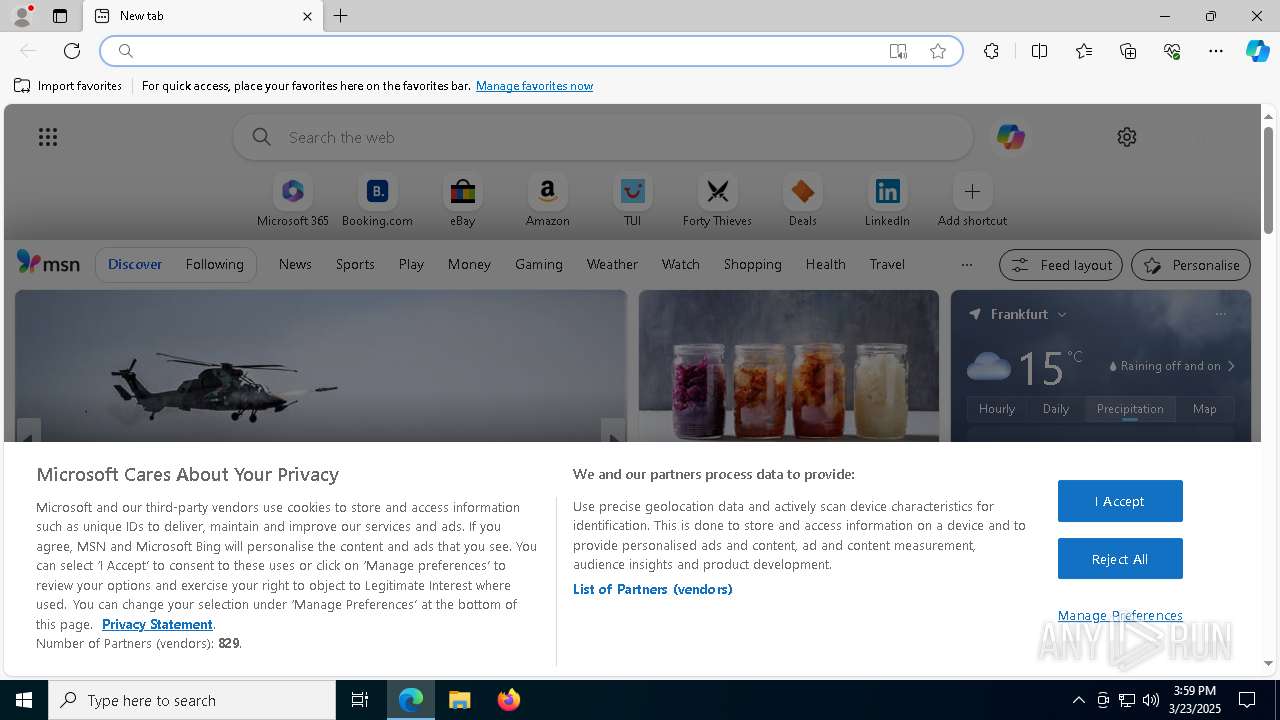Toggle Split screen icon
1280x720 pixels.
click(x=1039, y=51)
